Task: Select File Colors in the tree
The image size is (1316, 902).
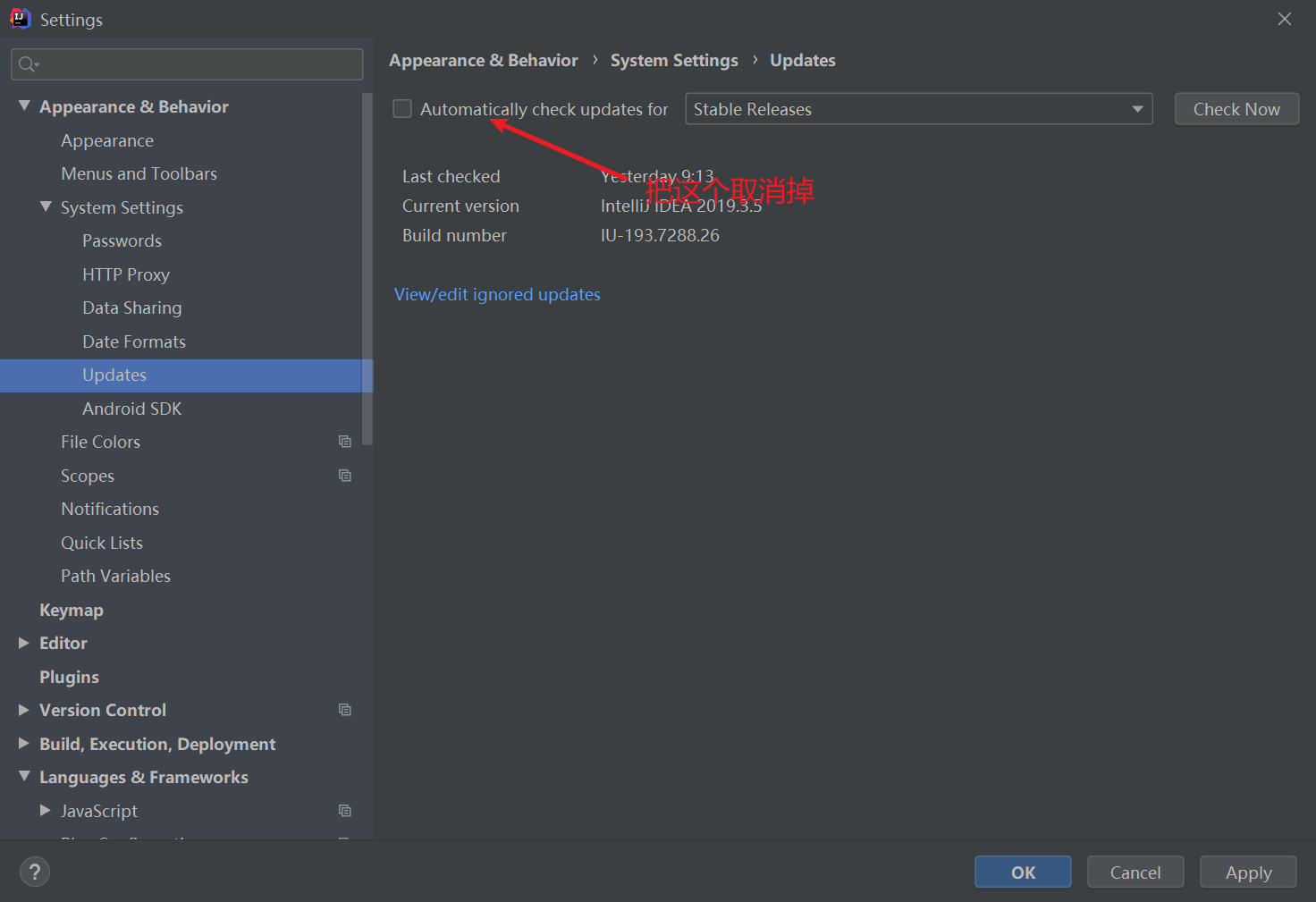Action: [100, 442]
